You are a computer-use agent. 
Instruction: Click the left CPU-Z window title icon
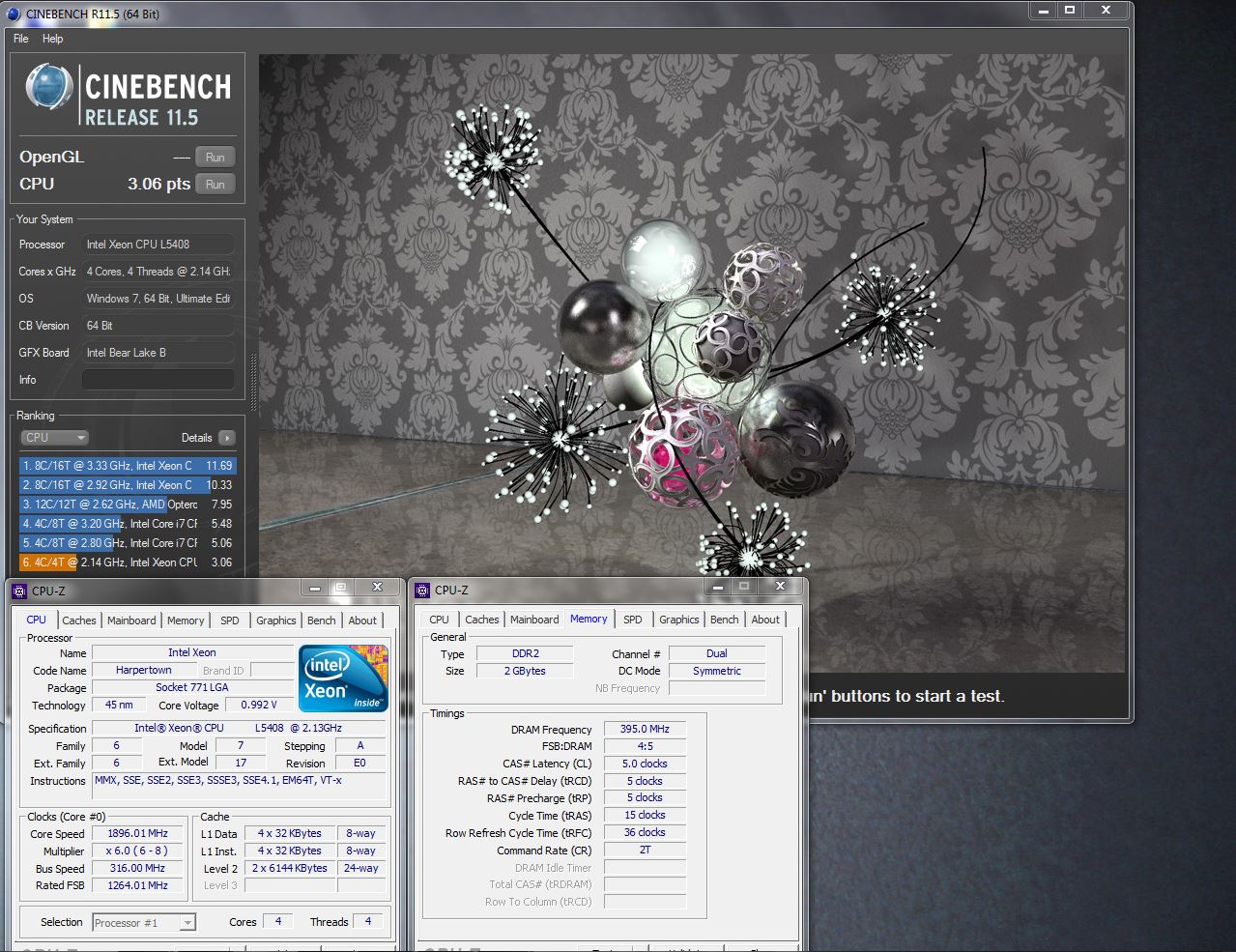(19, 591)
